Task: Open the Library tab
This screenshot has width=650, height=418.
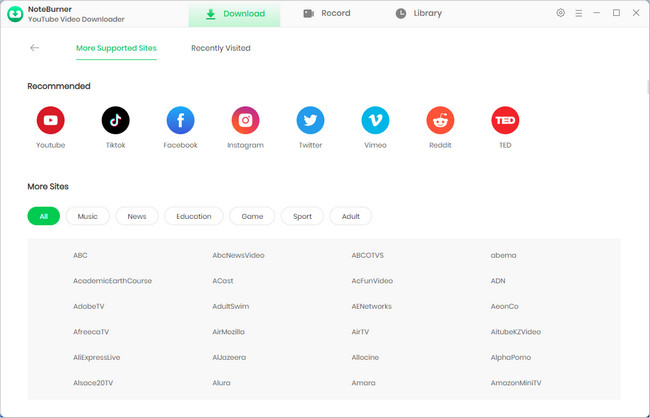Action: (x=418, y=14)
